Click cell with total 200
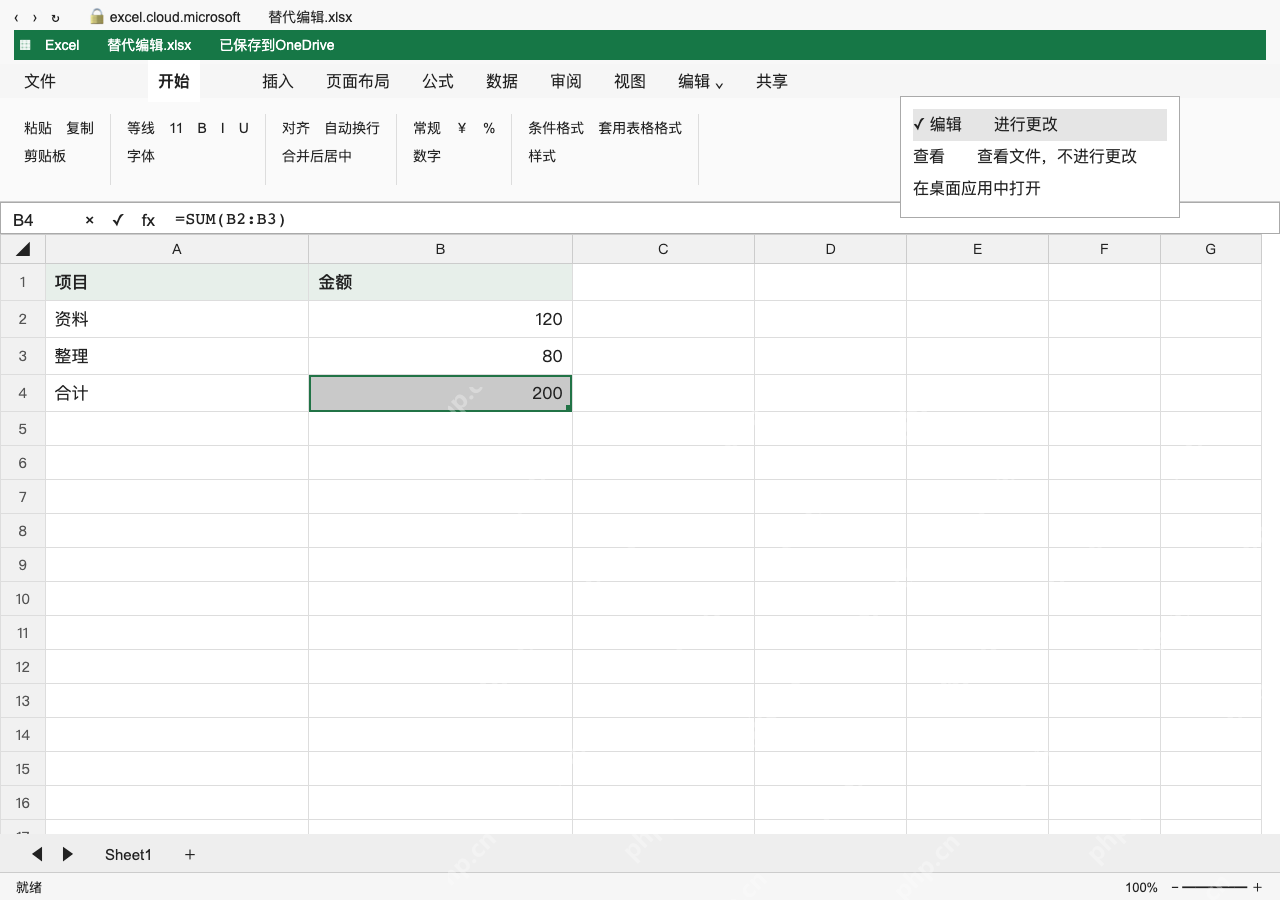 click(440, 393)
